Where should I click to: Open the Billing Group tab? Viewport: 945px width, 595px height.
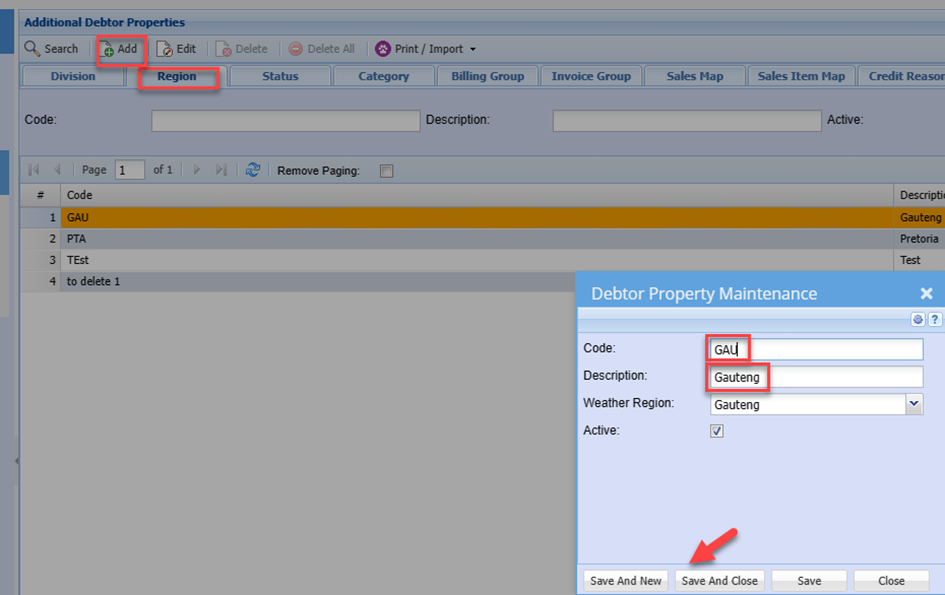(x=487, y=76)
